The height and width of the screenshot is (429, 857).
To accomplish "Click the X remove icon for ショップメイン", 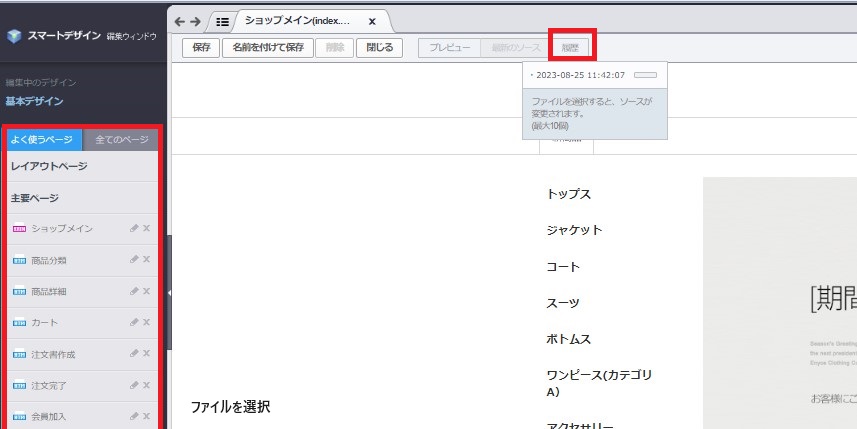I will tap(146, 228).
